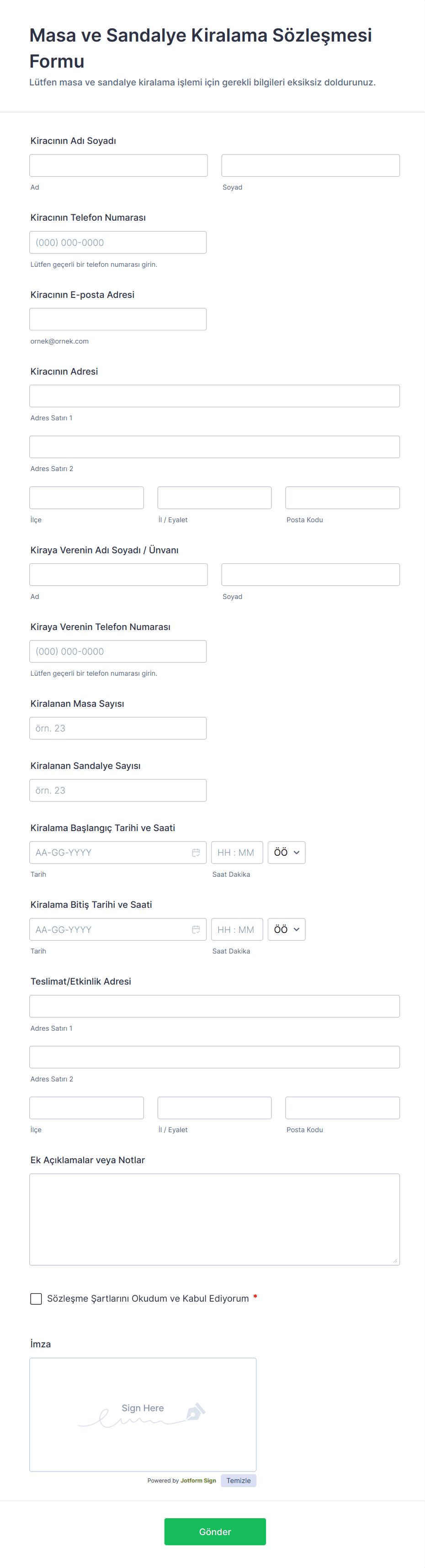Focus the renter's first name Ad field
Image resolution: width=425 pixels, height=1568 pixels.
(x=118, y=165)
